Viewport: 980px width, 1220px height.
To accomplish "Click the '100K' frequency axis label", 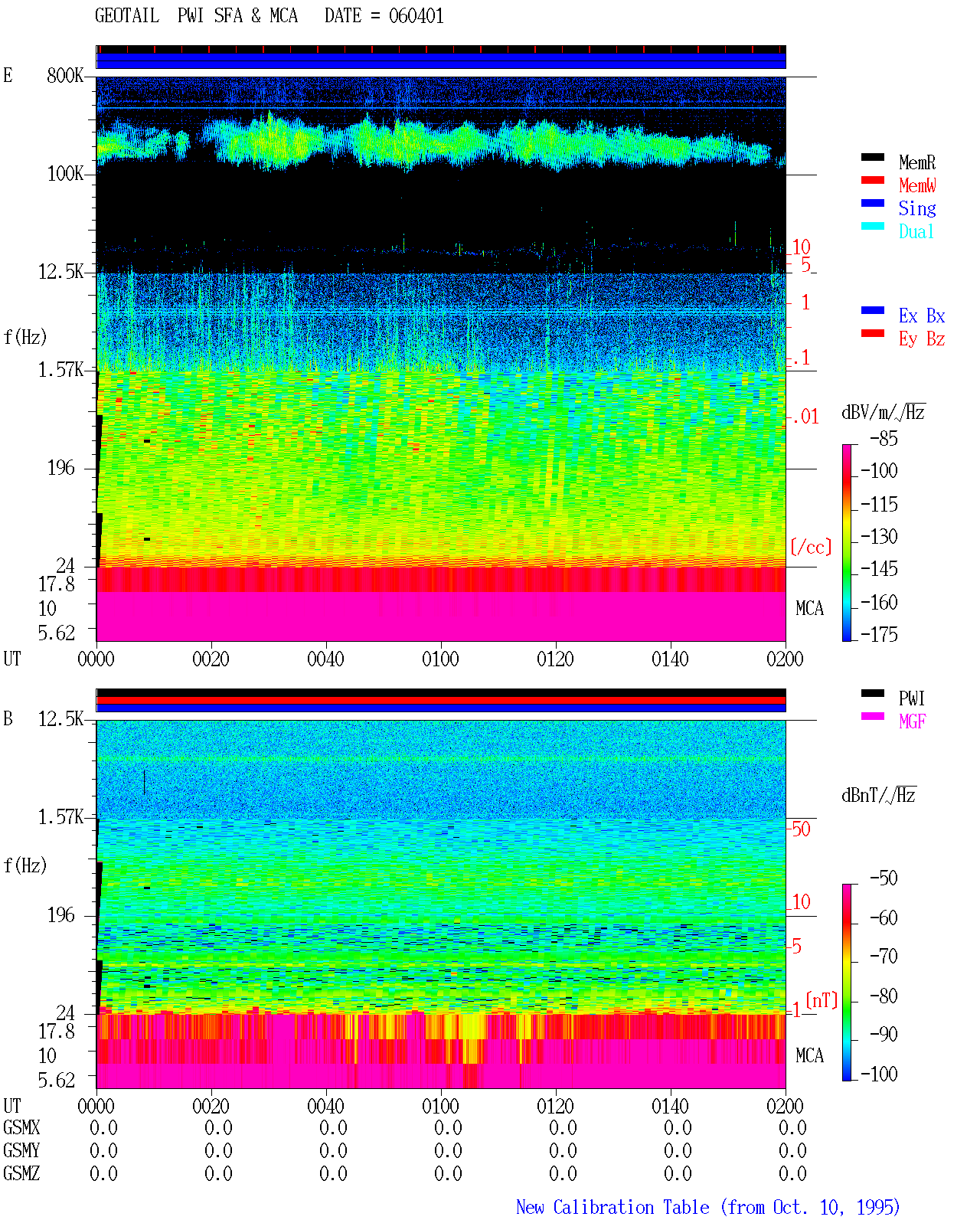I will [x=65, y=174].
